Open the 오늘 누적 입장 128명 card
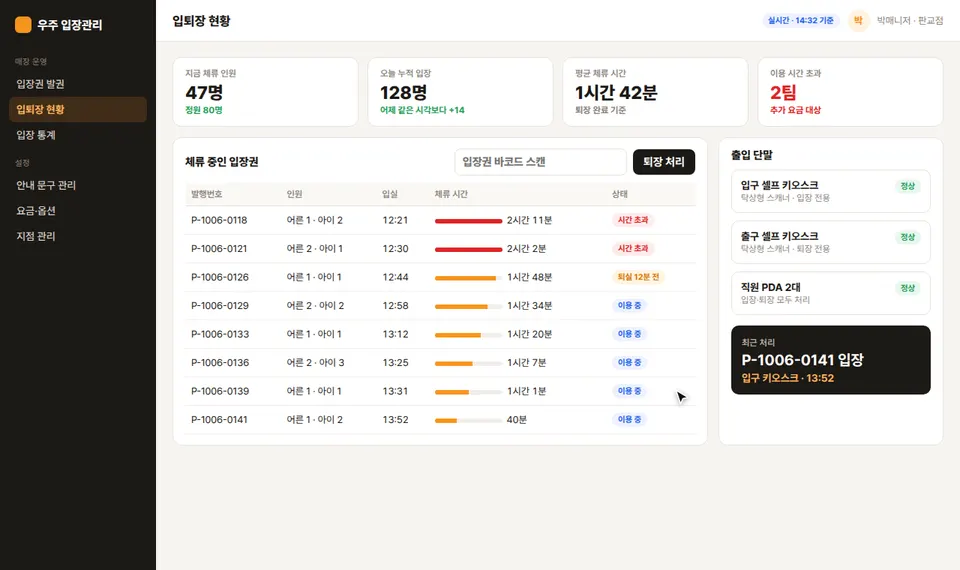 coord(460,92)
